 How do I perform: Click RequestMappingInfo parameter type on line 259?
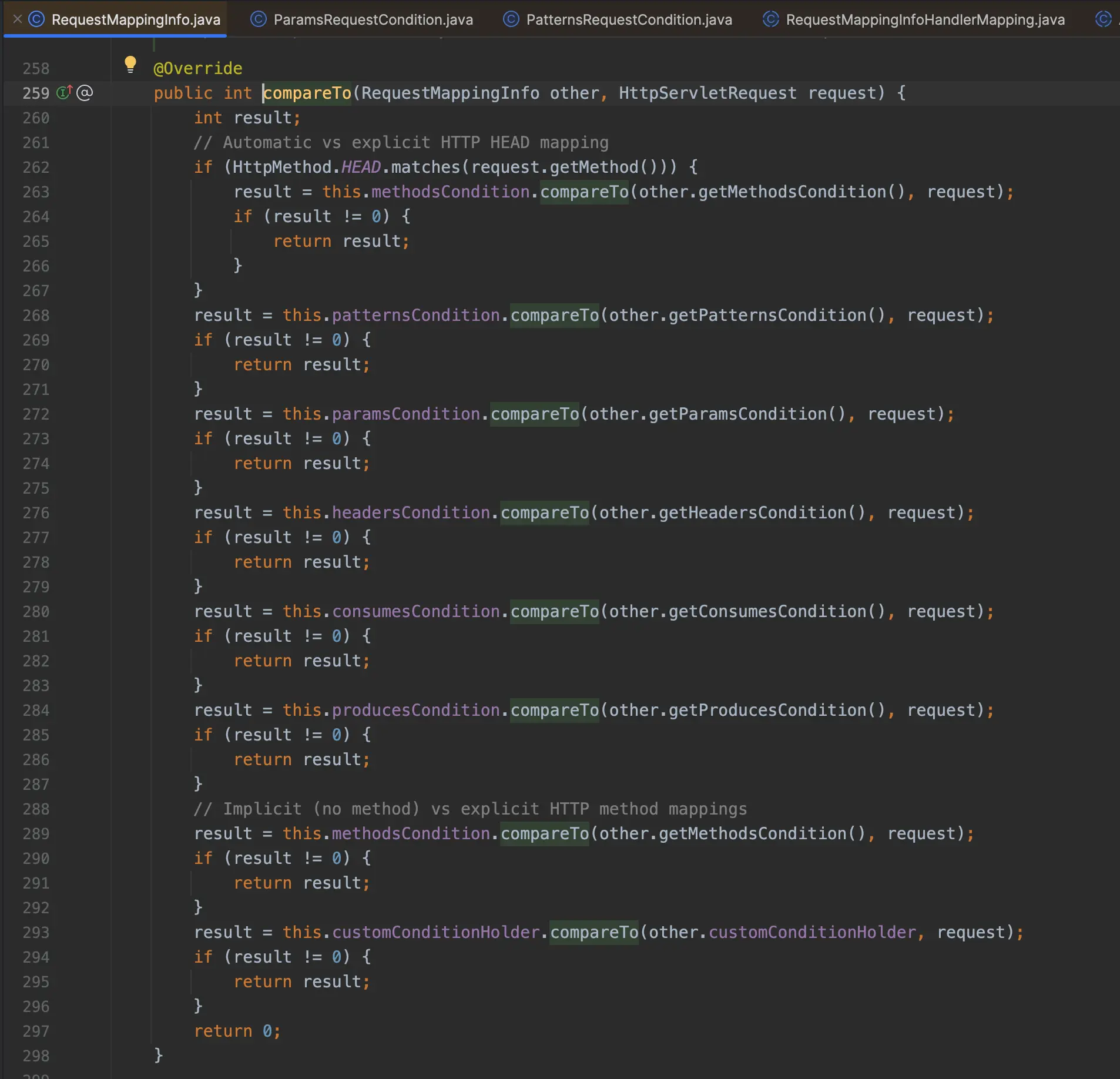click(450, 93)
